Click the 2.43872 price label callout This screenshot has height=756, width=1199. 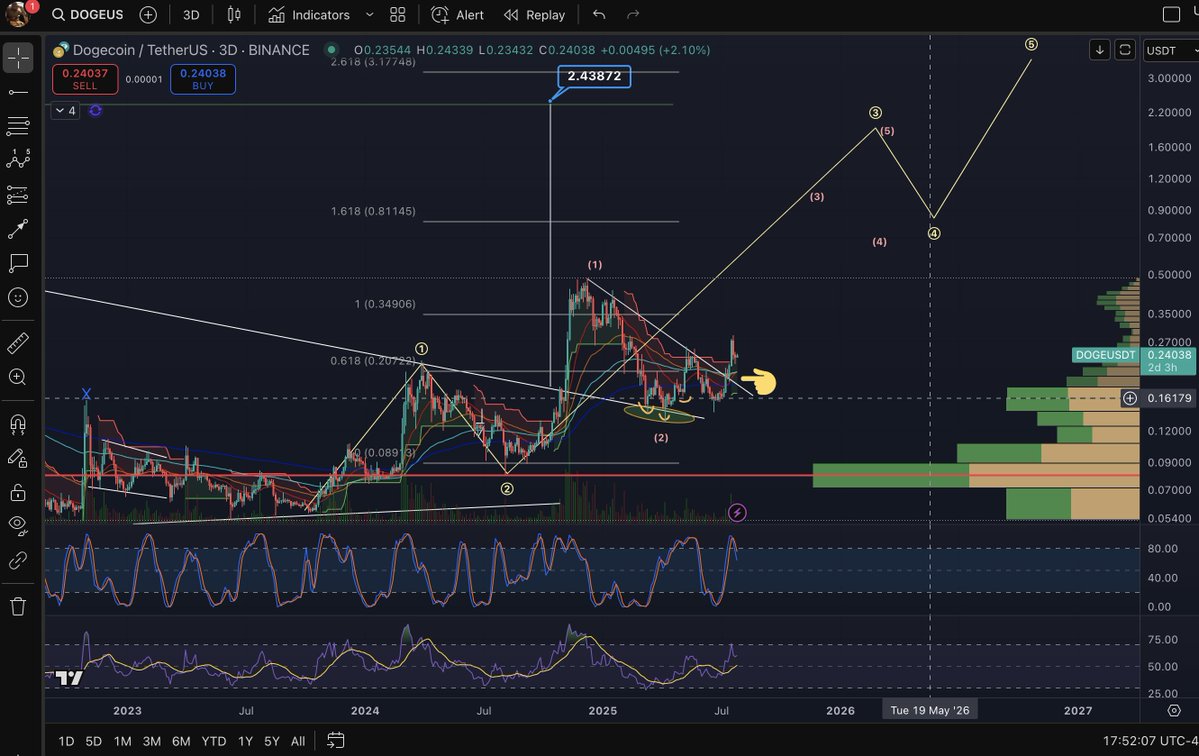pyautogui.click(x=594, y=76)
